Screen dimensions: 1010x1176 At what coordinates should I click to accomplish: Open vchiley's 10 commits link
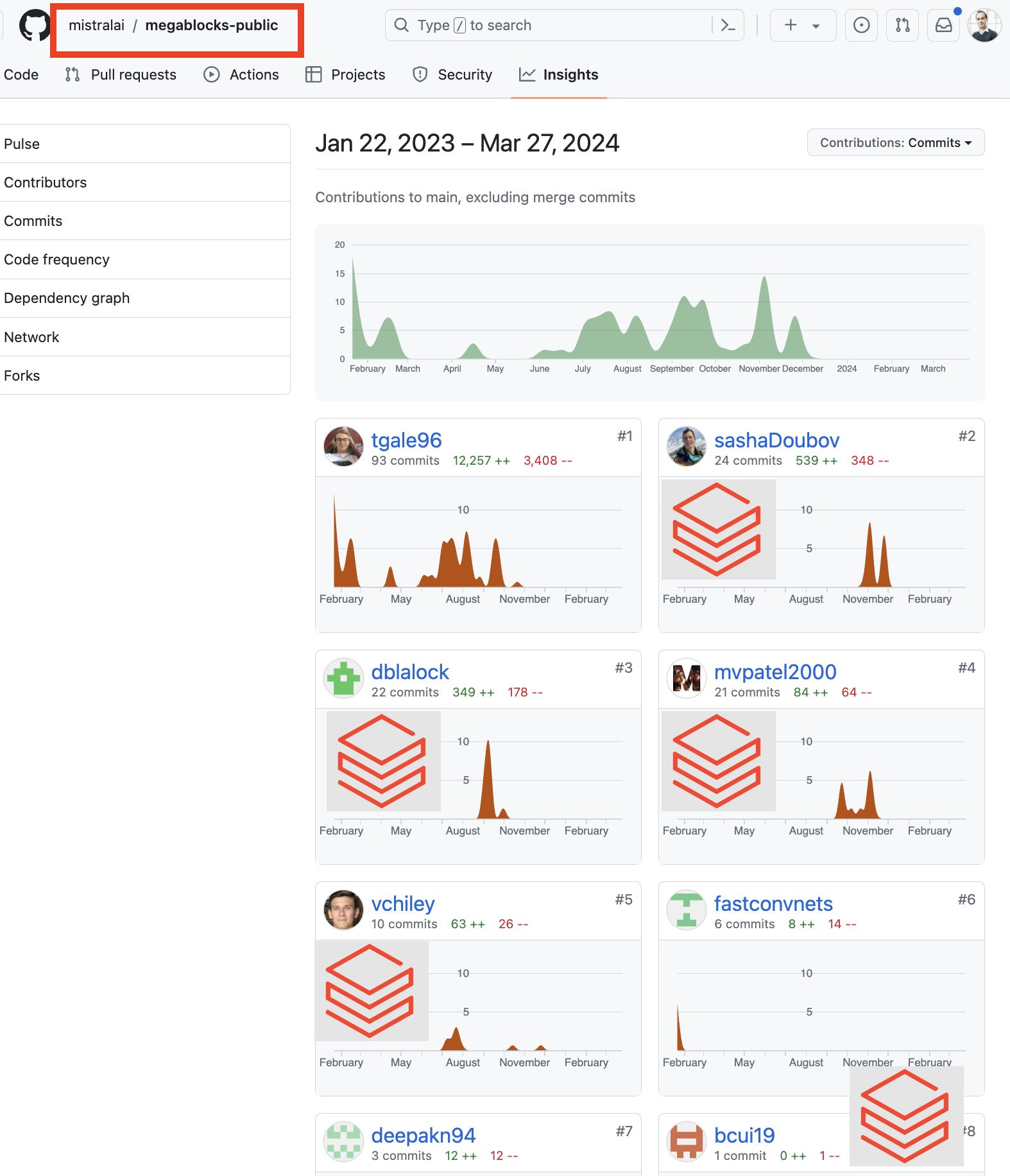tap(404, 924)
